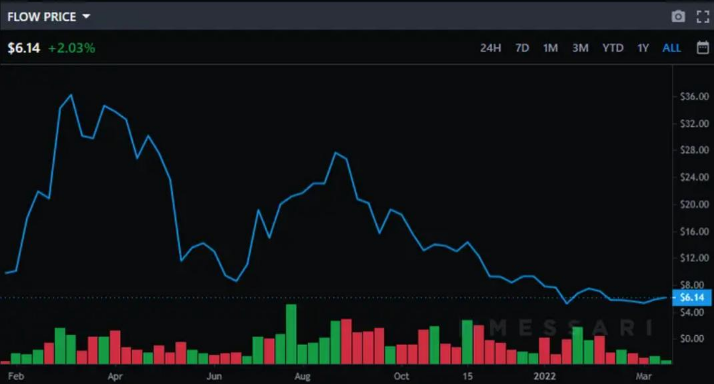Click the Feb date label
Viewport: 714px width, 384px height.
pos(16,376)
